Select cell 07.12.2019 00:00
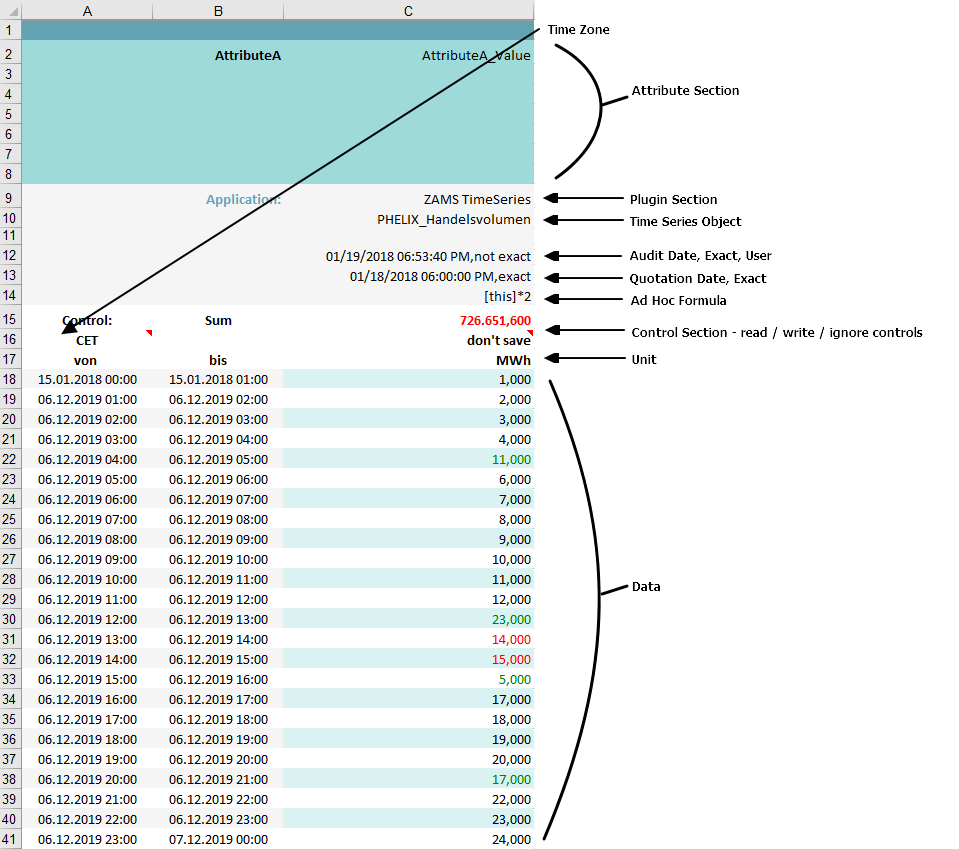Image resolution: width=959 pixels, height=849 pixels. tap(218, 839)
